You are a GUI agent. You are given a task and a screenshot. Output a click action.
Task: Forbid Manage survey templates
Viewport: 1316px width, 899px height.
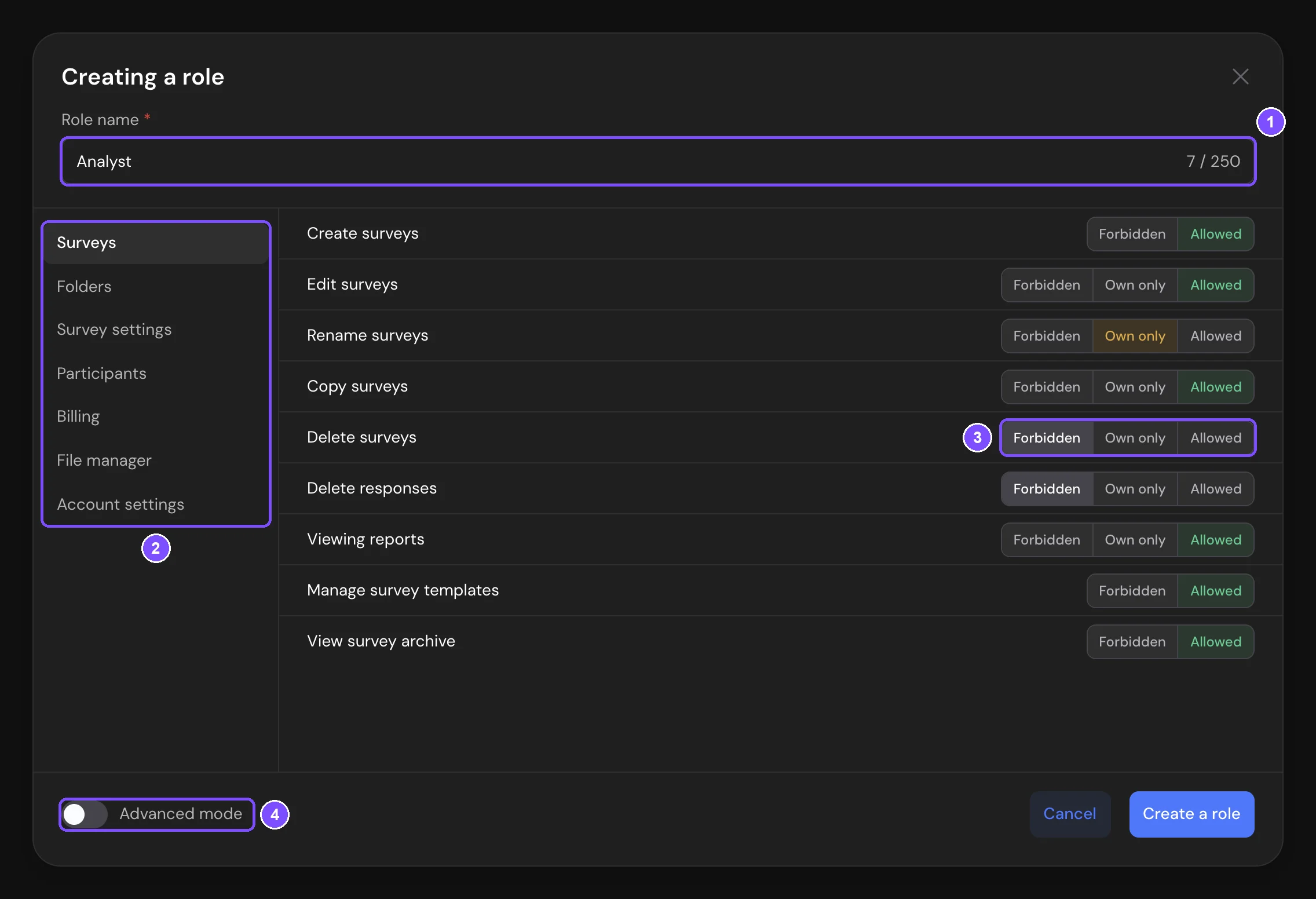(x=1132, y=591)
